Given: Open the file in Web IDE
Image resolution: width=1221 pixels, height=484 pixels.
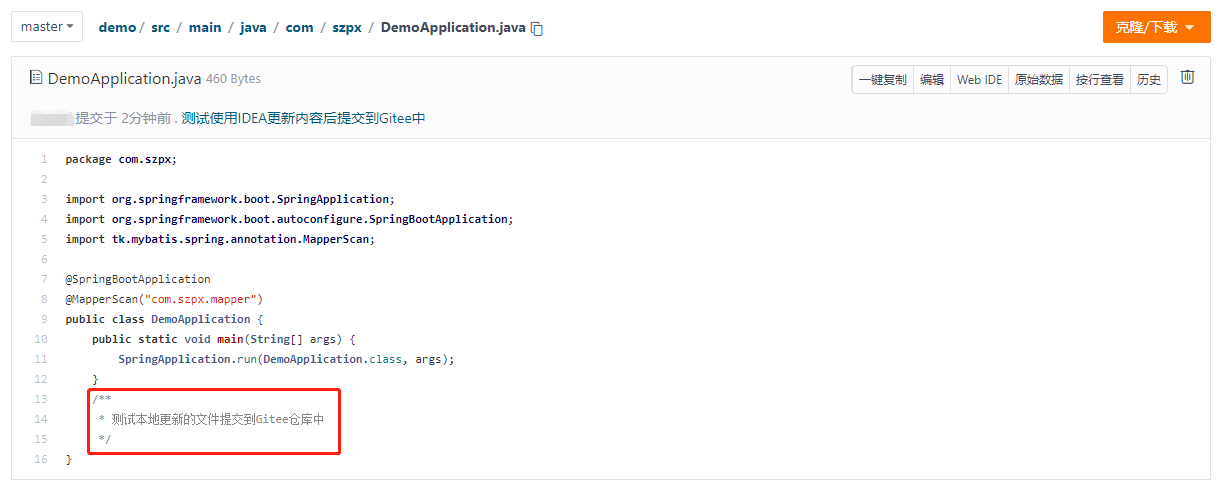Looking at the screenshot, I should click(979, 80).
